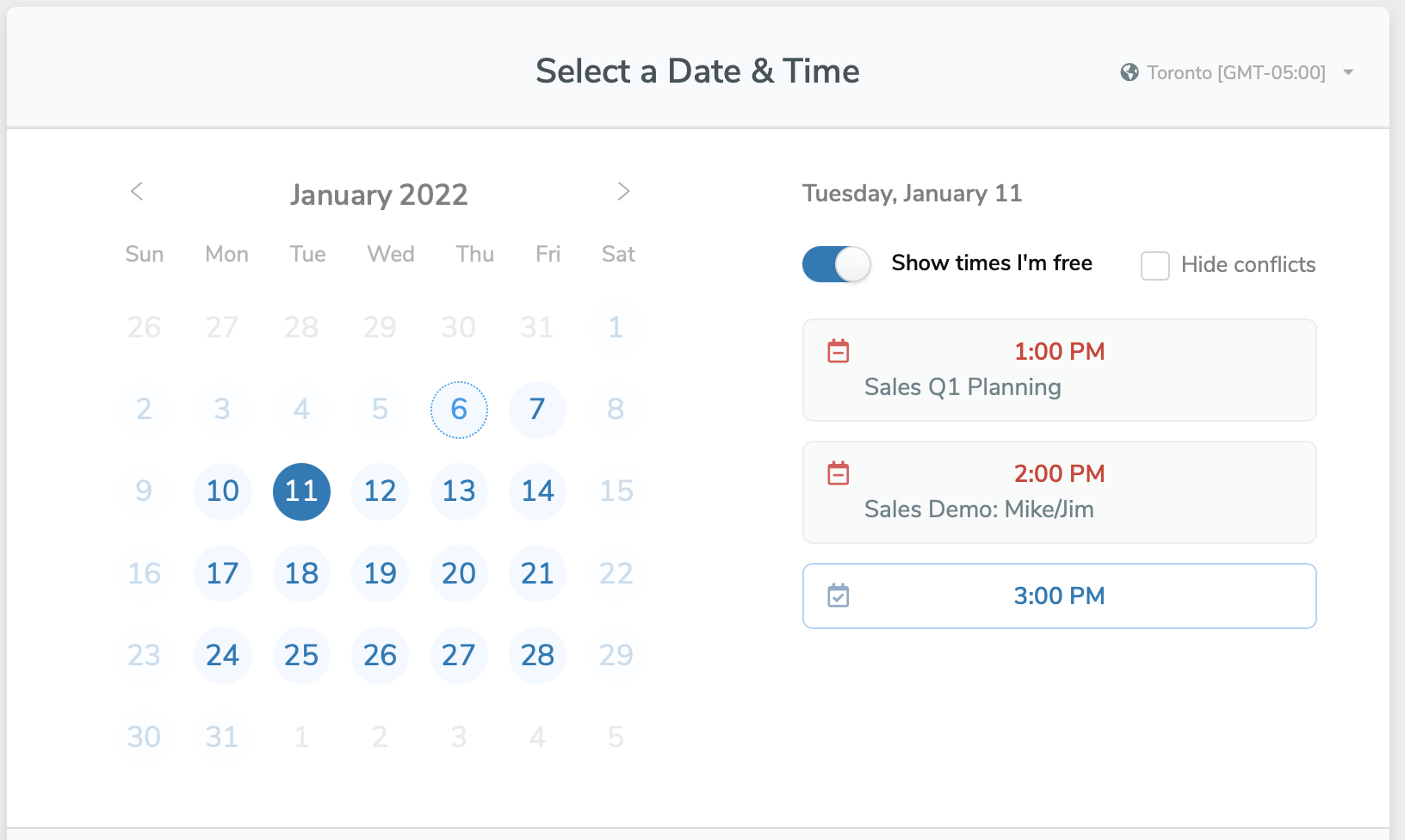1405x840 pixels.
Task: Select January 12 on the calendar
Action: click(x=380, y=491)
